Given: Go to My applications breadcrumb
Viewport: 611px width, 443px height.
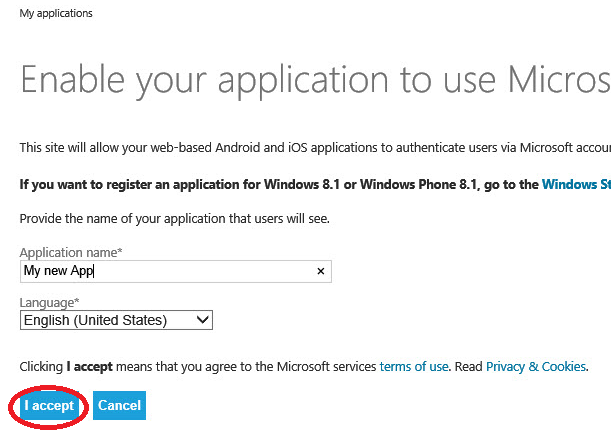Looking at the screenshot, I should pyautogui.click(x=56, y=14).
